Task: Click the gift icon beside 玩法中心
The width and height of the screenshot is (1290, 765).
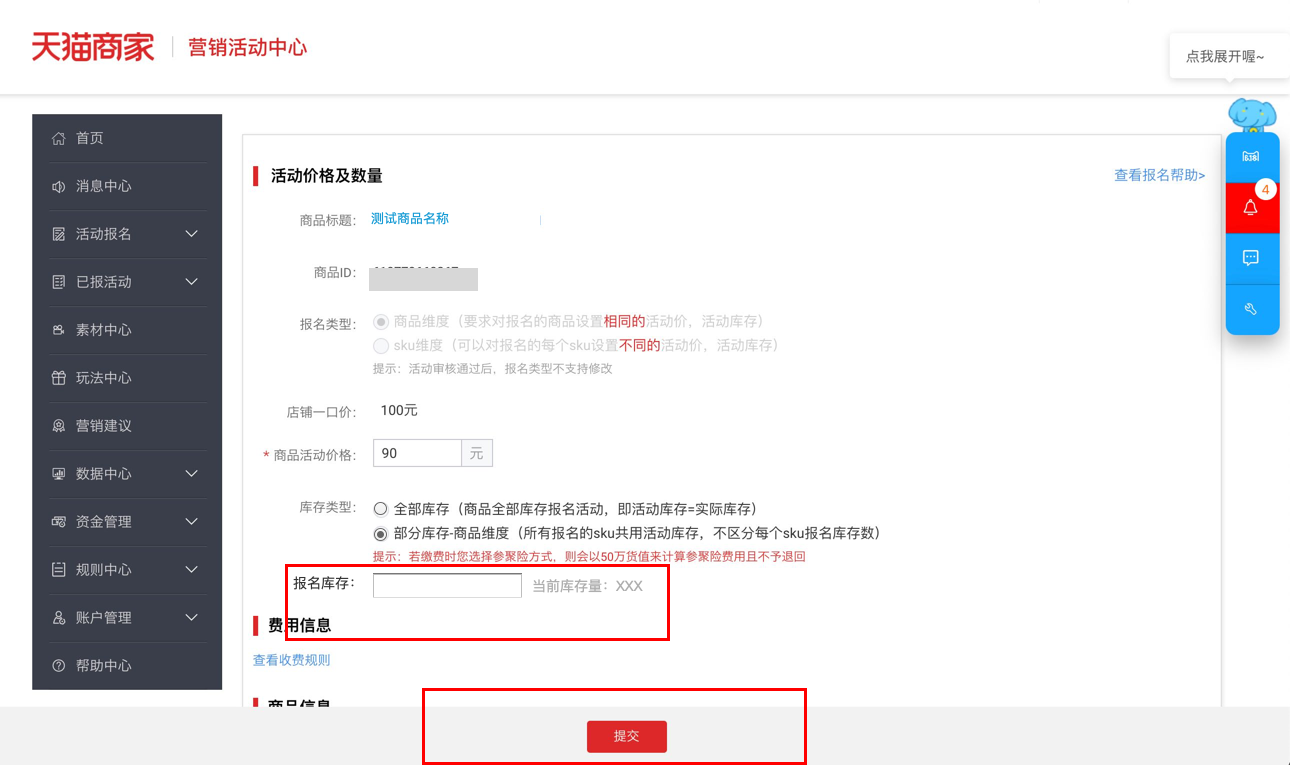Action: coord(58,378)
